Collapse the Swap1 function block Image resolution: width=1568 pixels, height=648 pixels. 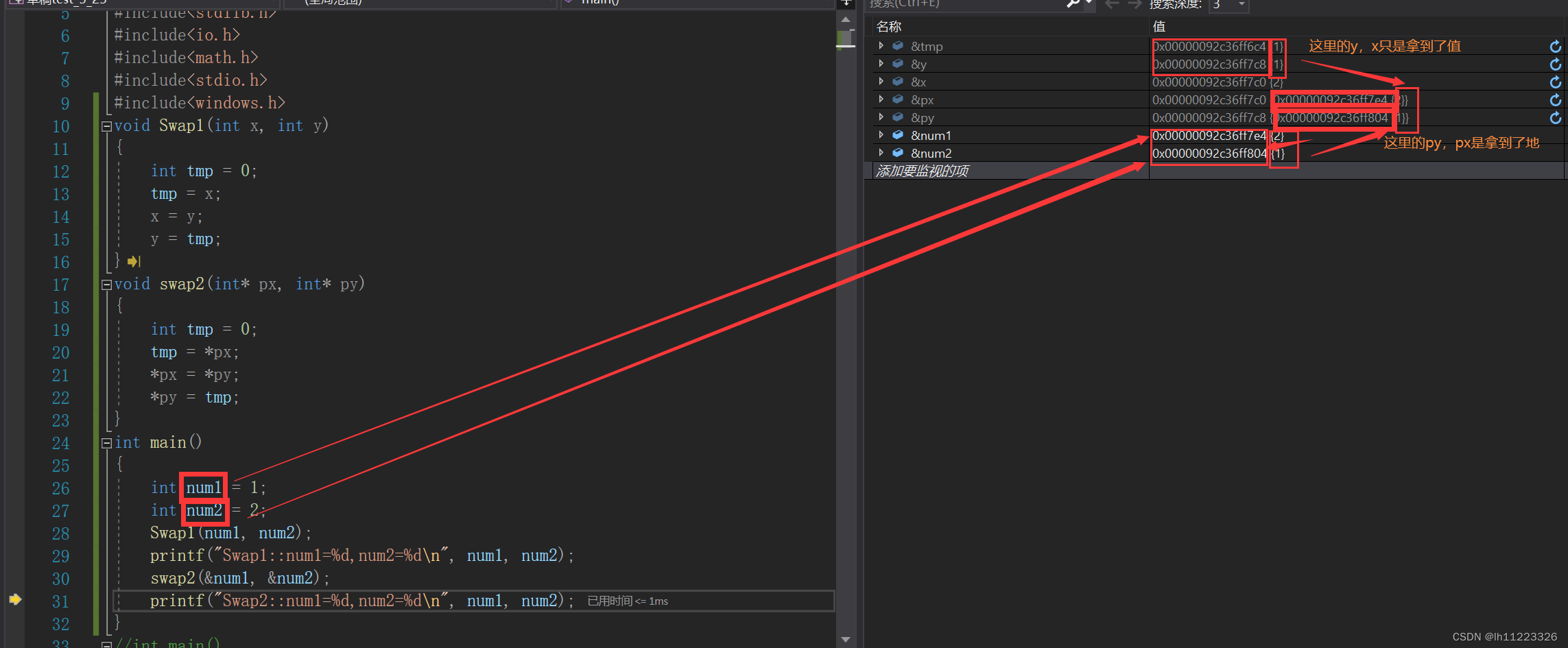[106, 126]
